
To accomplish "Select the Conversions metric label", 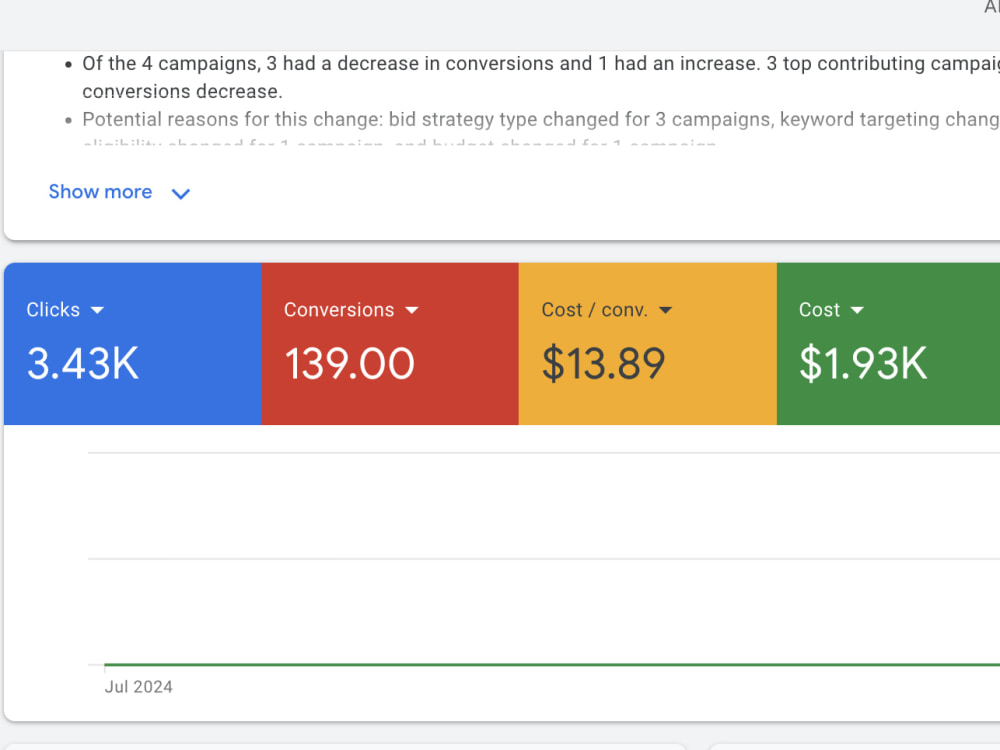I will (339, 309).
